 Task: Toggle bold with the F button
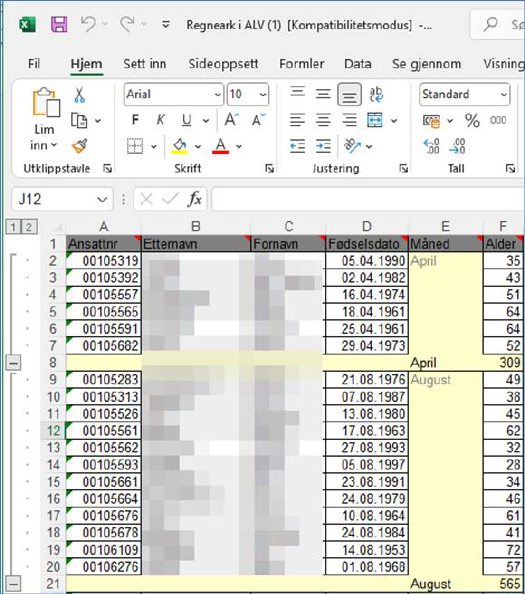tap(135, 120)
